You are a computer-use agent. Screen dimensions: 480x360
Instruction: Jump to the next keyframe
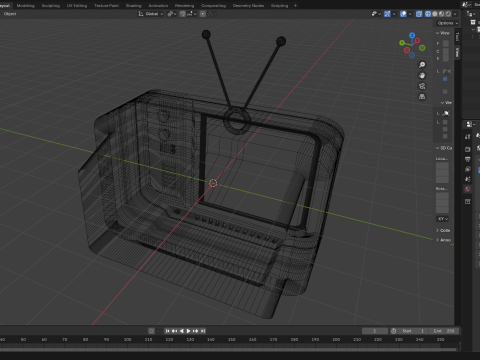coord(196,331)
